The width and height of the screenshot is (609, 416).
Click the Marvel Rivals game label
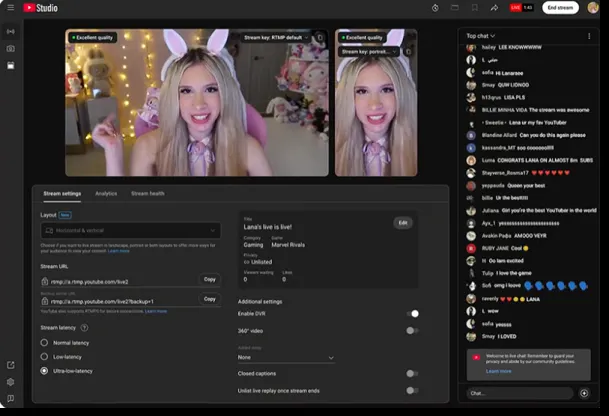(x=288, y=245)
